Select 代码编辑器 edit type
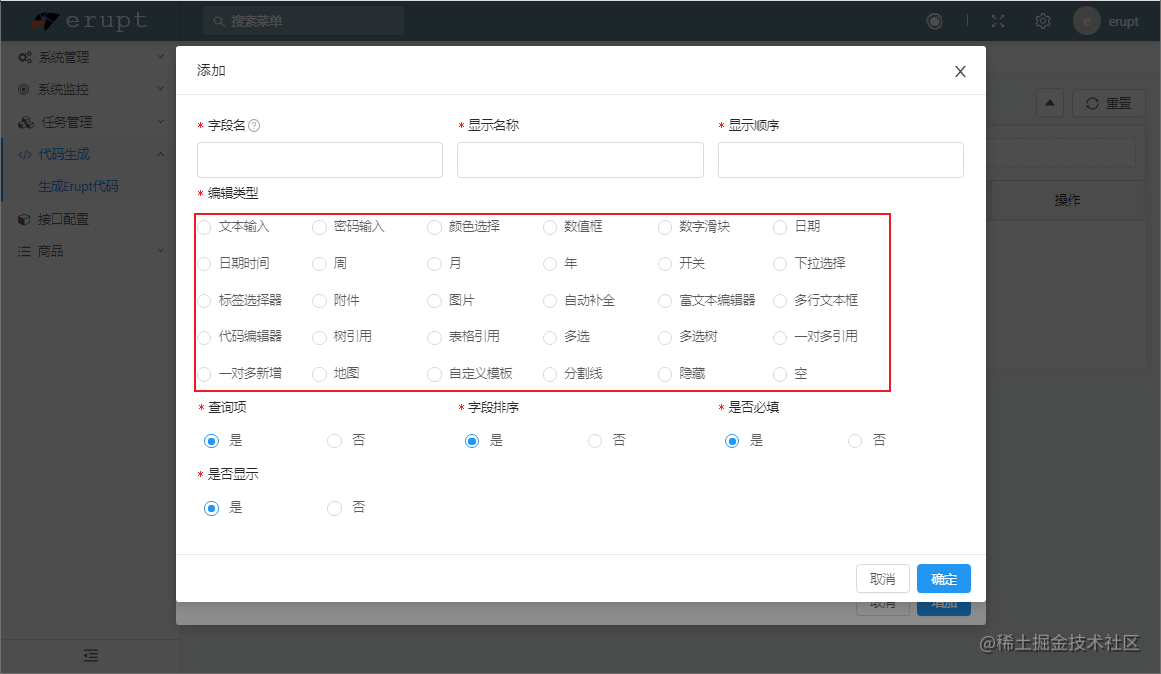1161x674 pixels. click(x=204, y=337)
